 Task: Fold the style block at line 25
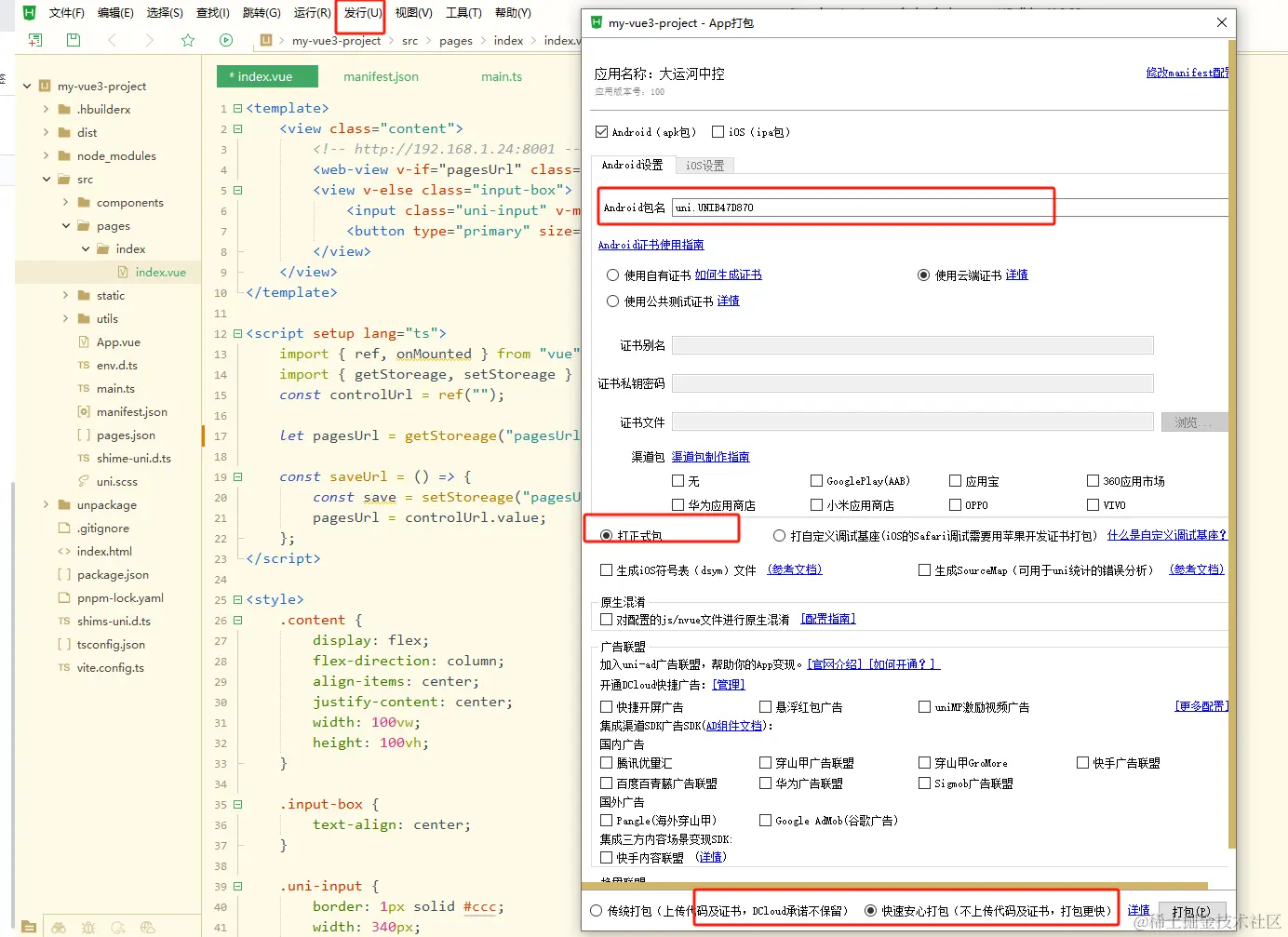237,599
